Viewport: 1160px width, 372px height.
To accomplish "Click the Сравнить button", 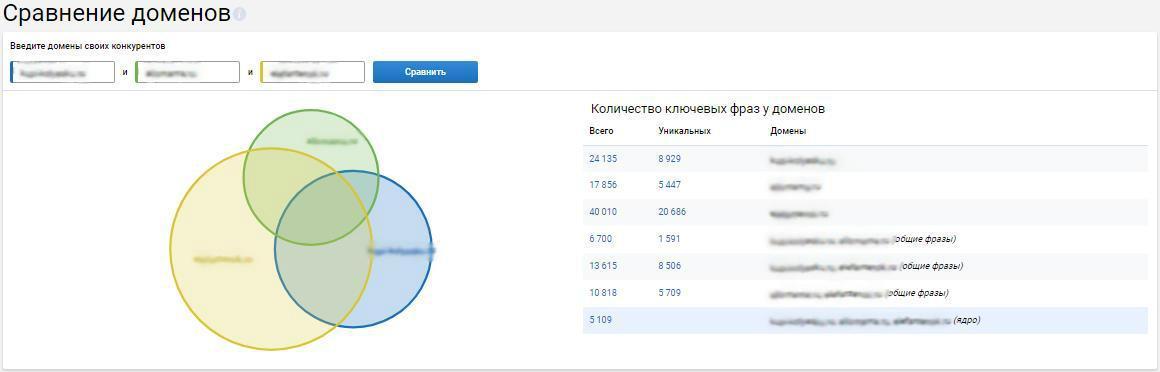I will click(425, 72).
